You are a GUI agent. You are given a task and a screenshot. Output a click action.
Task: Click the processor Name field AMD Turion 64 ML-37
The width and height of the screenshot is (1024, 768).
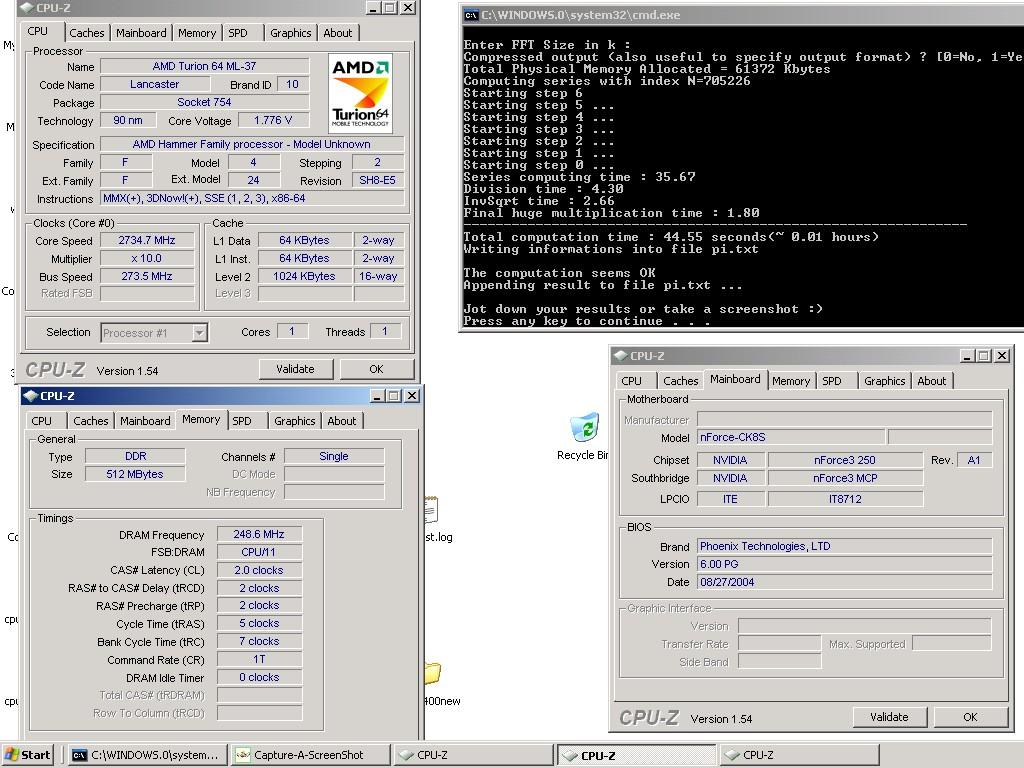(x=204, y=66)
